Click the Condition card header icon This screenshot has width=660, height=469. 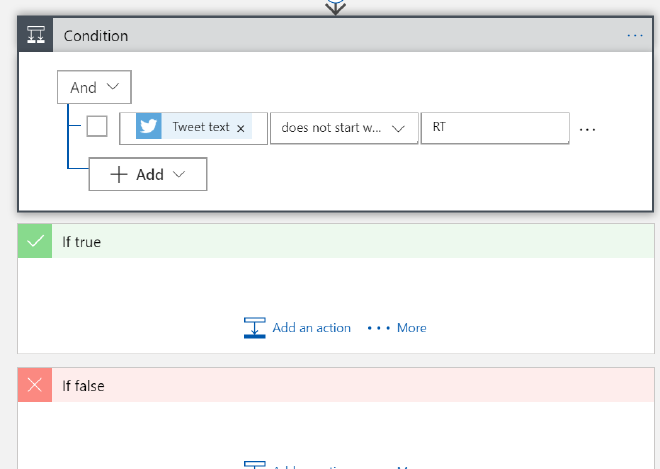click(35, 35)
